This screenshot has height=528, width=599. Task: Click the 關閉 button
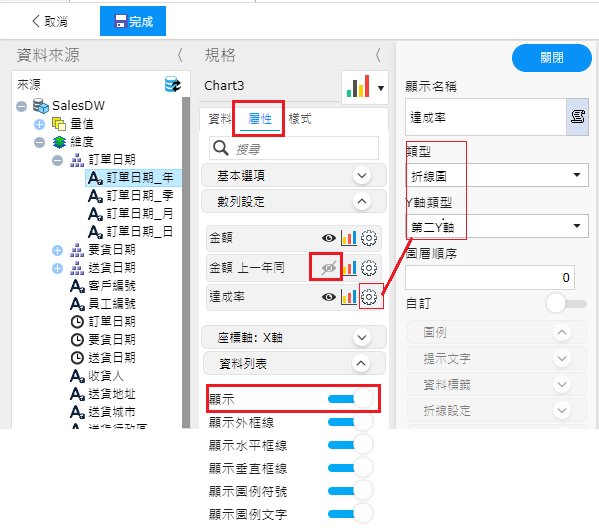pyautogui.click(x=552, y=58)
